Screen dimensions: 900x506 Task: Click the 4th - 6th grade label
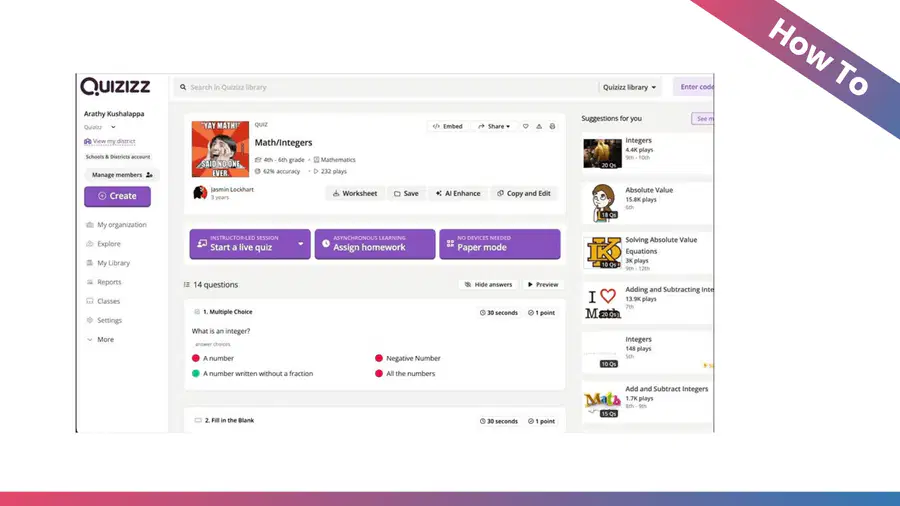coord(280,160)
